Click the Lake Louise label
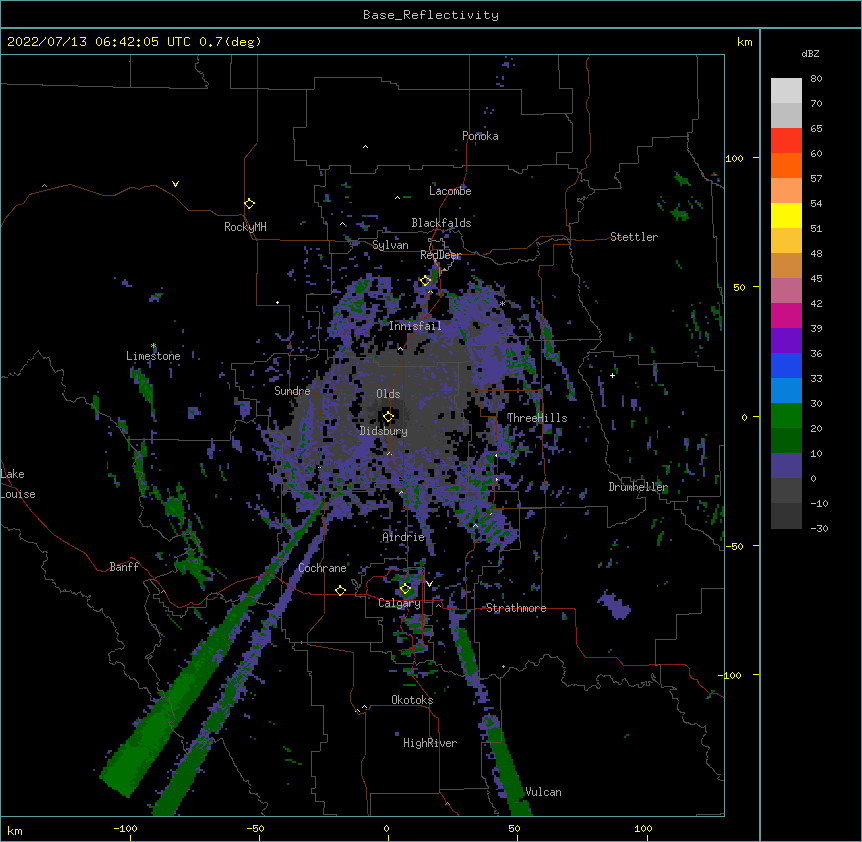The height and width of the screenshot is (842, 862). [x=18, y=484]
